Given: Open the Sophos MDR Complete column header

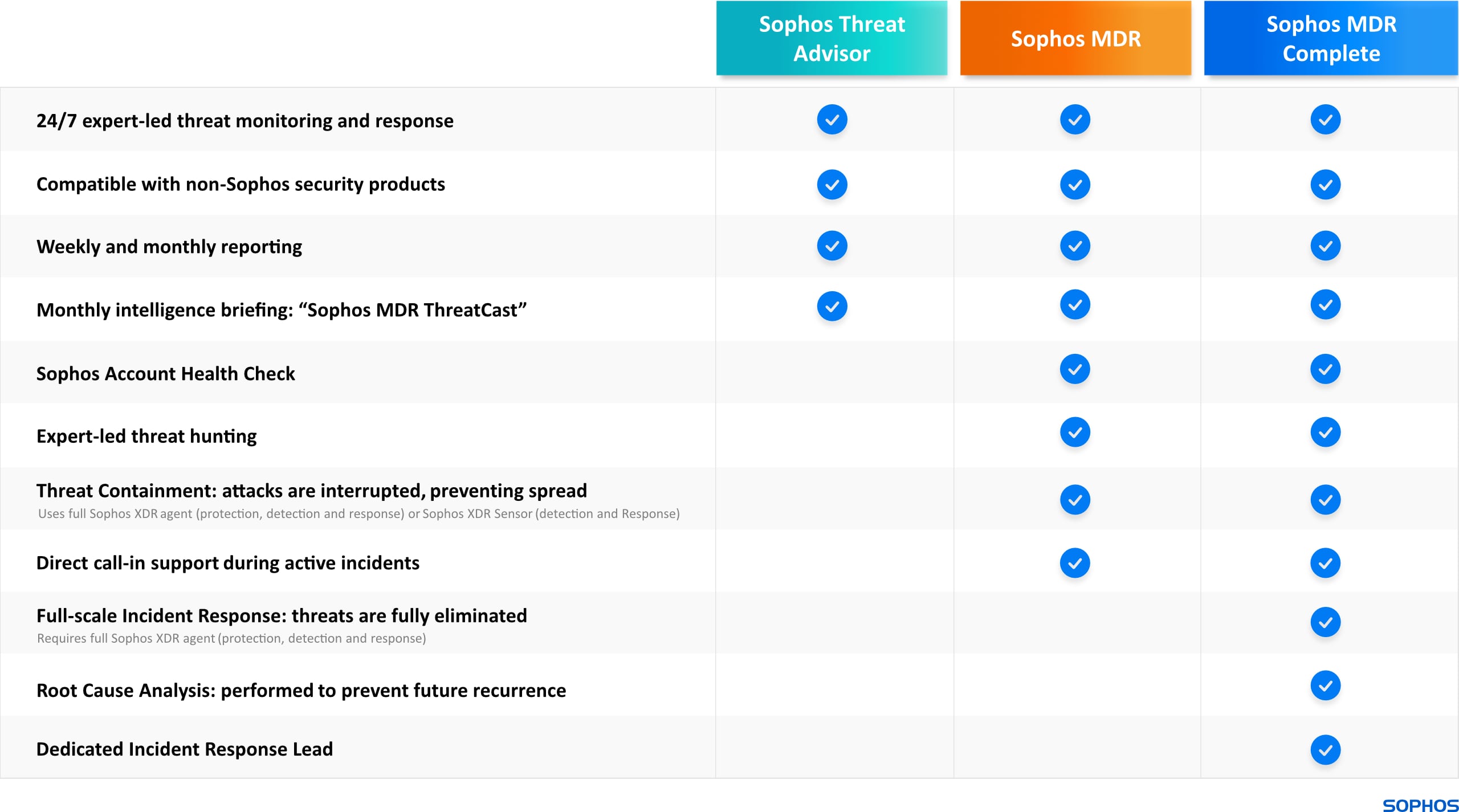Looking at the screenshot, I should (x=1331, y=38).
